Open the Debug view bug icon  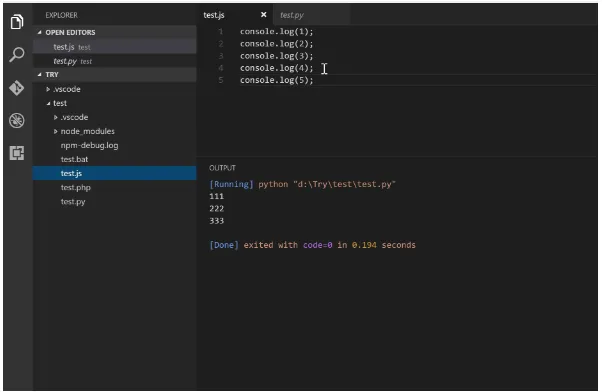coord(17,121)
